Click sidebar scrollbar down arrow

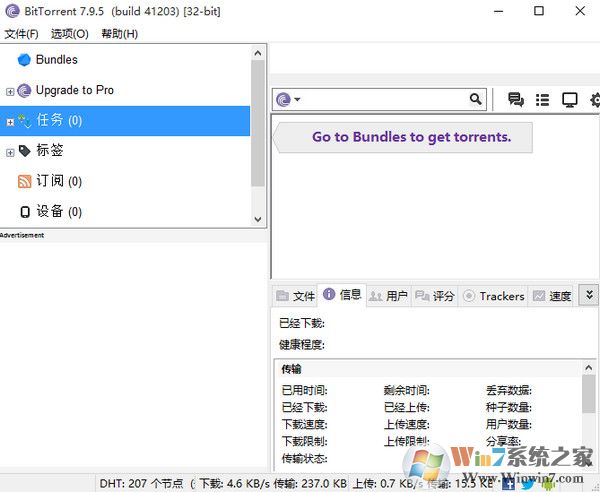tap(258, 219)
